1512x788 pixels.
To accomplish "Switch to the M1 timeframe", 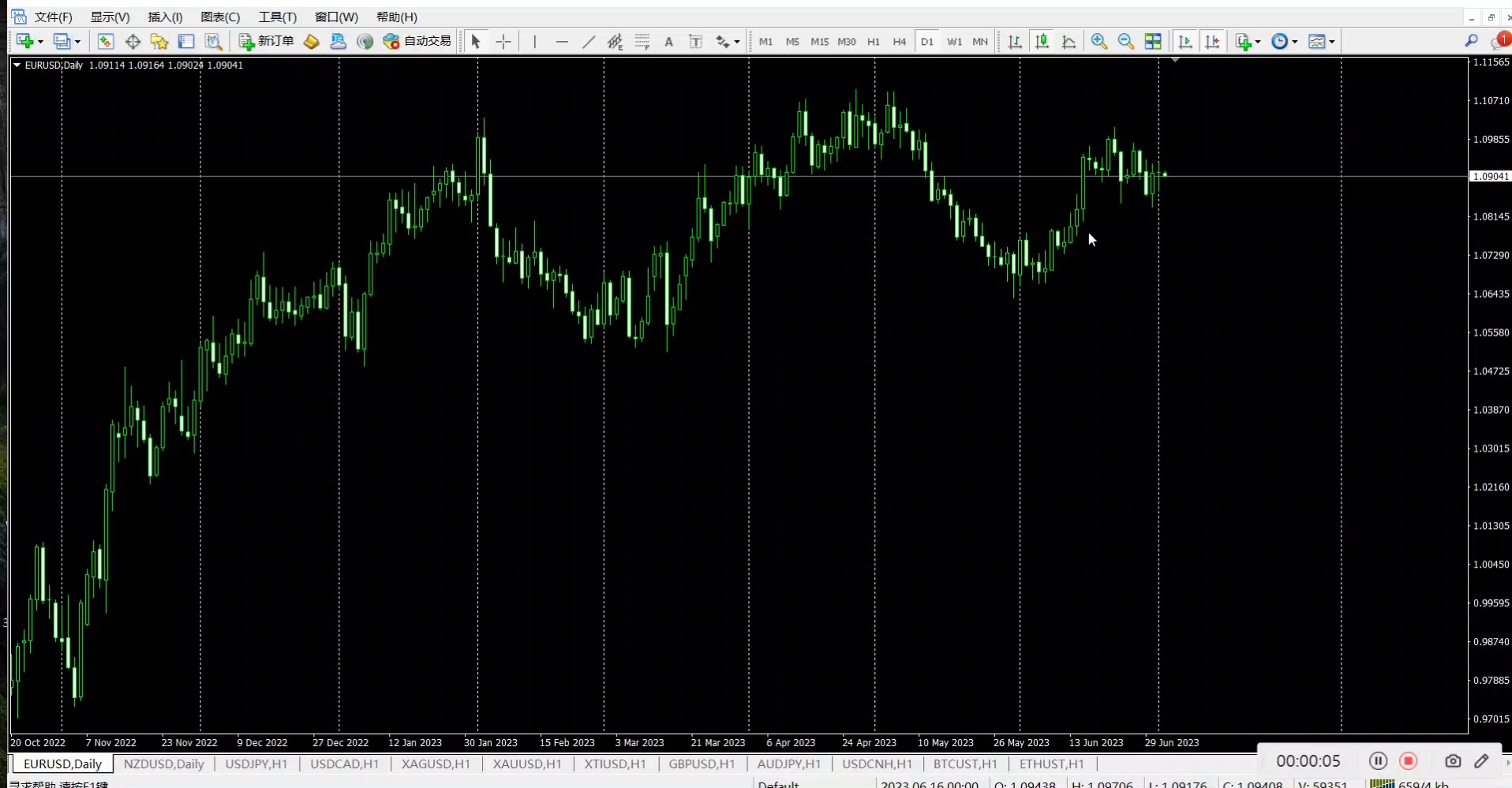I will (x=765, y=42).
